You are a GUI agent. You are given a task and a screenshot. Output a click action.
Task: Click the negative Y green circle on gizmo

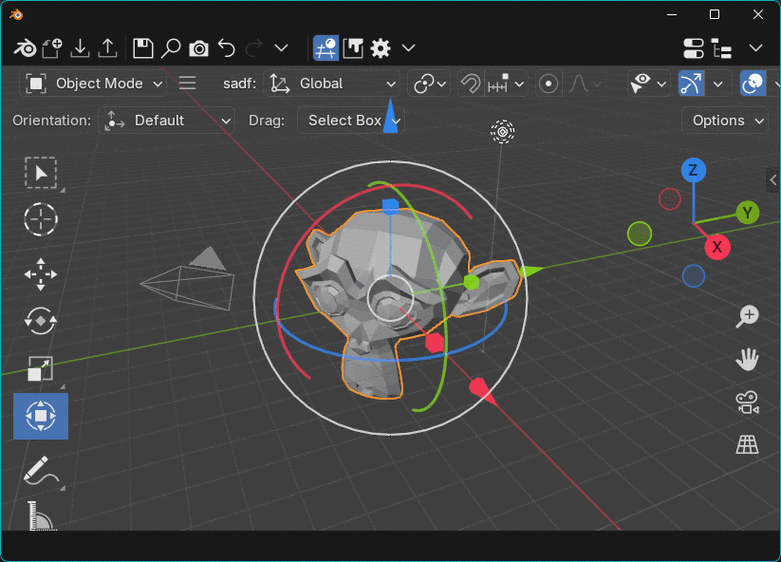coord(640,234)
